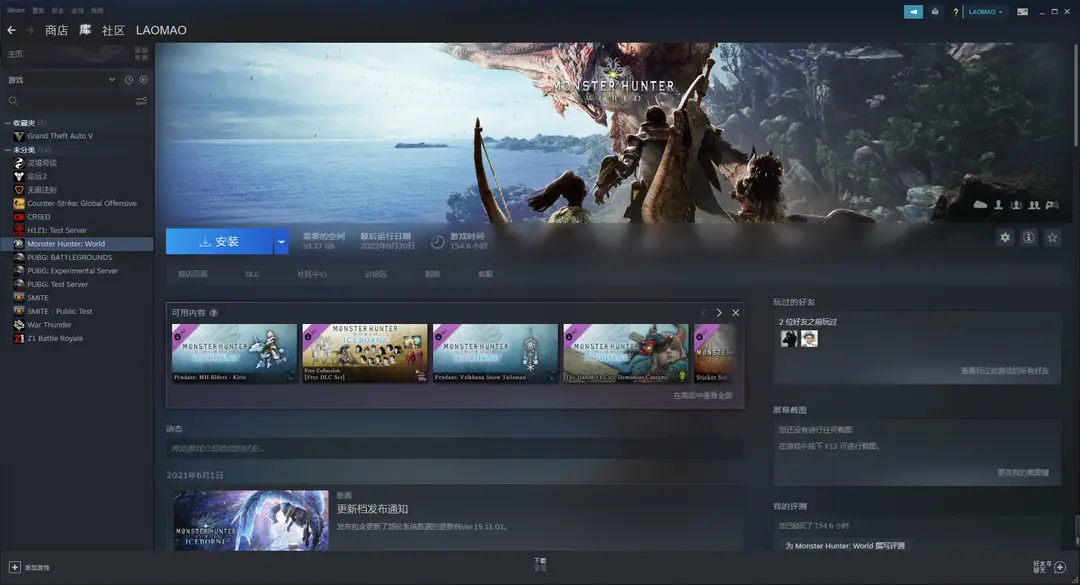Open Pendant: Velkhana Snow Talisman DLC

495,353
